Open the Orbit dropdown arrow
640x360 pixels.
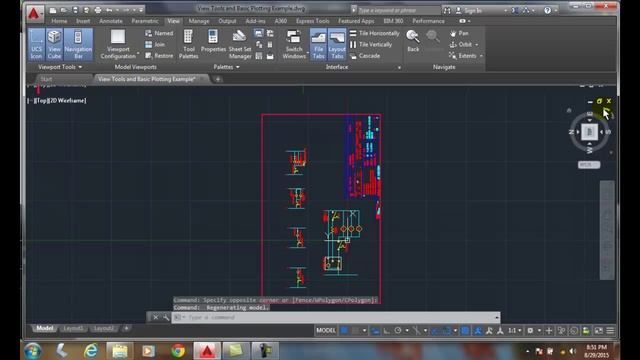coord(477,45)
